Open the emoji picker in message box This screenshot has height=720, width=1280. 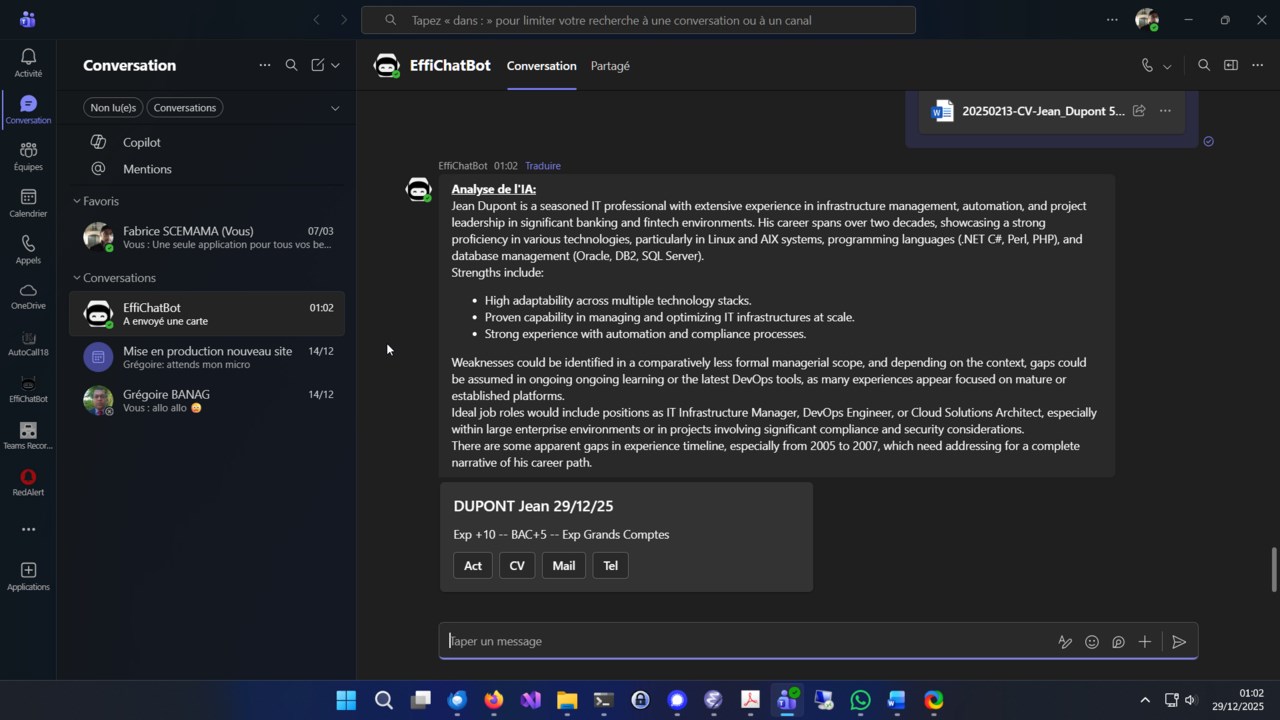coord(1092,642)
